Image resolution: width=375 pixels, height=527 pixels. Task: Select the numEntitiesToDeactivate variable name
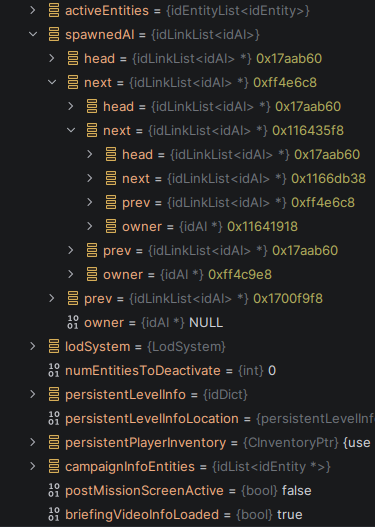click(x=143, y=371)
